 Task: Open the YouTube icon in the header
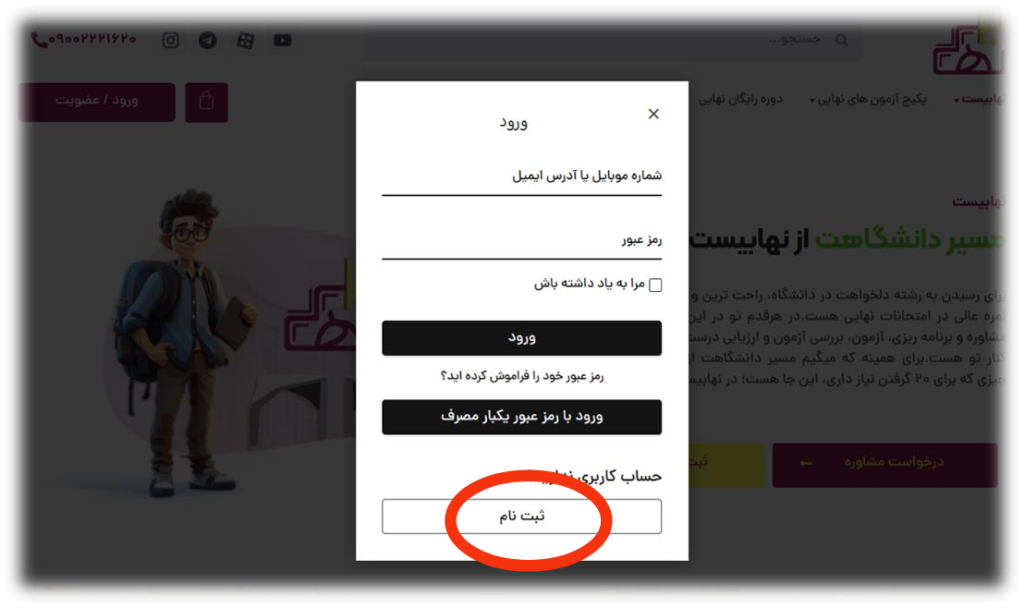coord(283,40)
